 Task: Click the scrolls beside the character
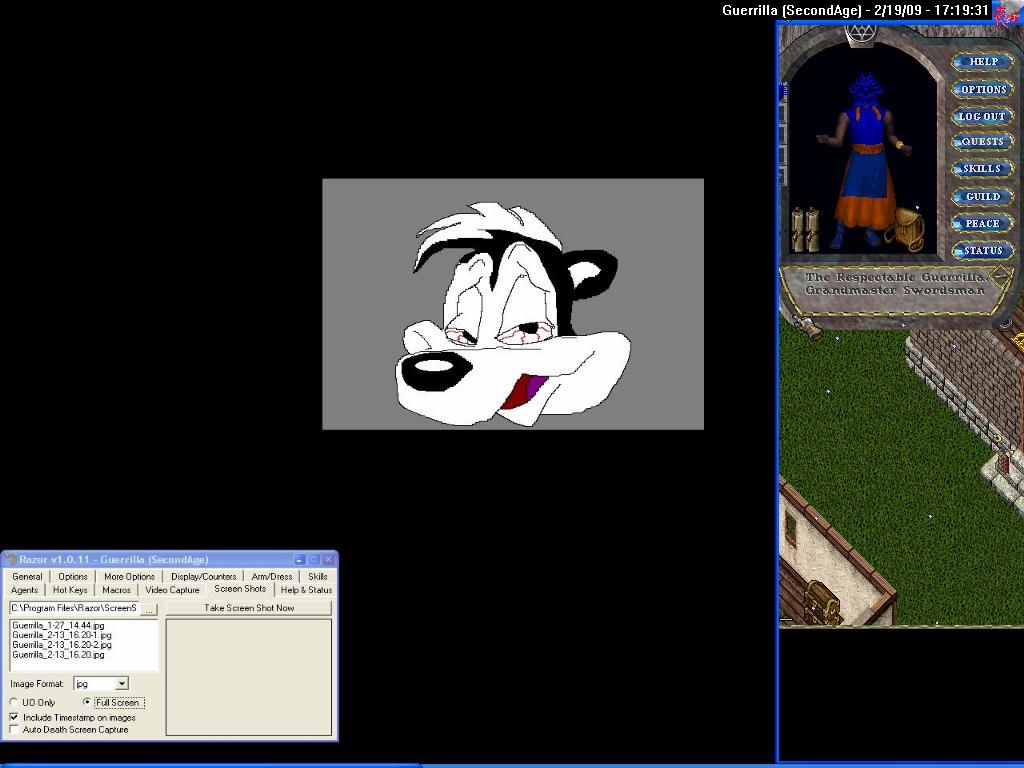point(805,229)
